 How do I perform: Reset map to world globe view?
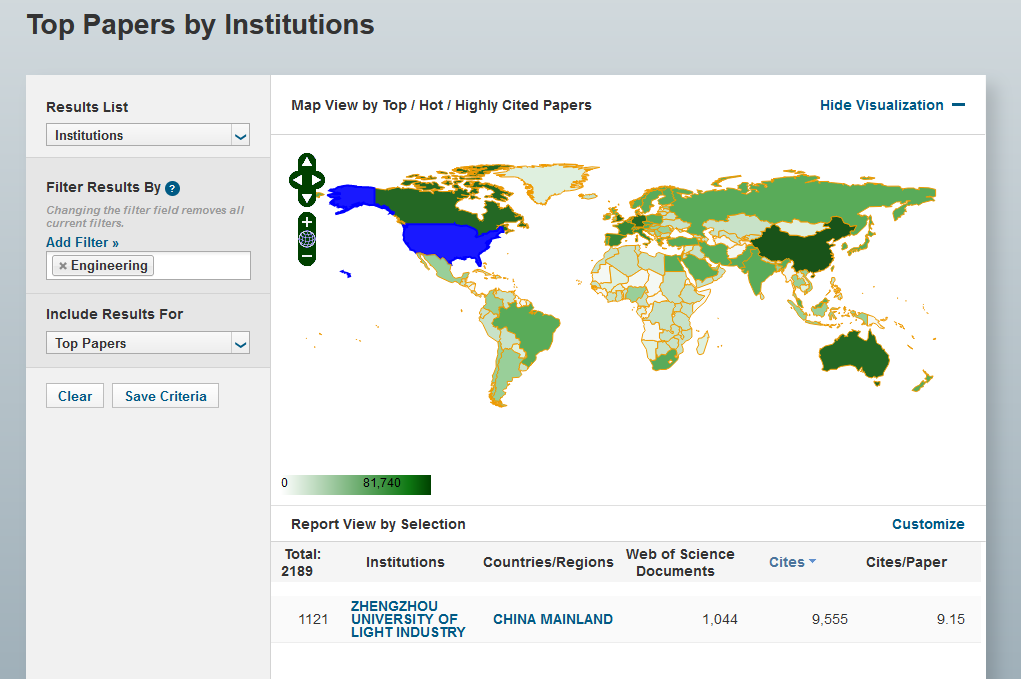point(307,239)
